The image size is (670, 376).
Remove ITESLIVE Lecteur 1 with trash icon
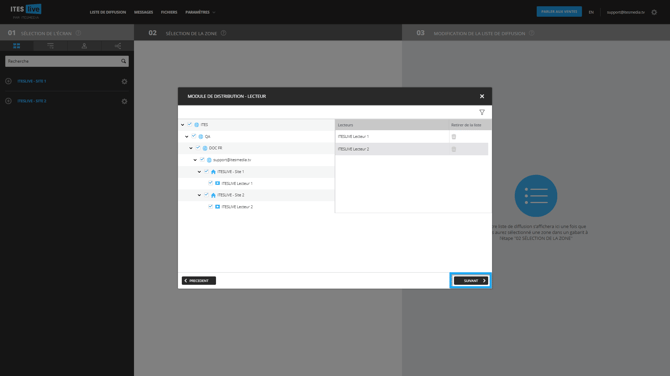coord(454,137)
